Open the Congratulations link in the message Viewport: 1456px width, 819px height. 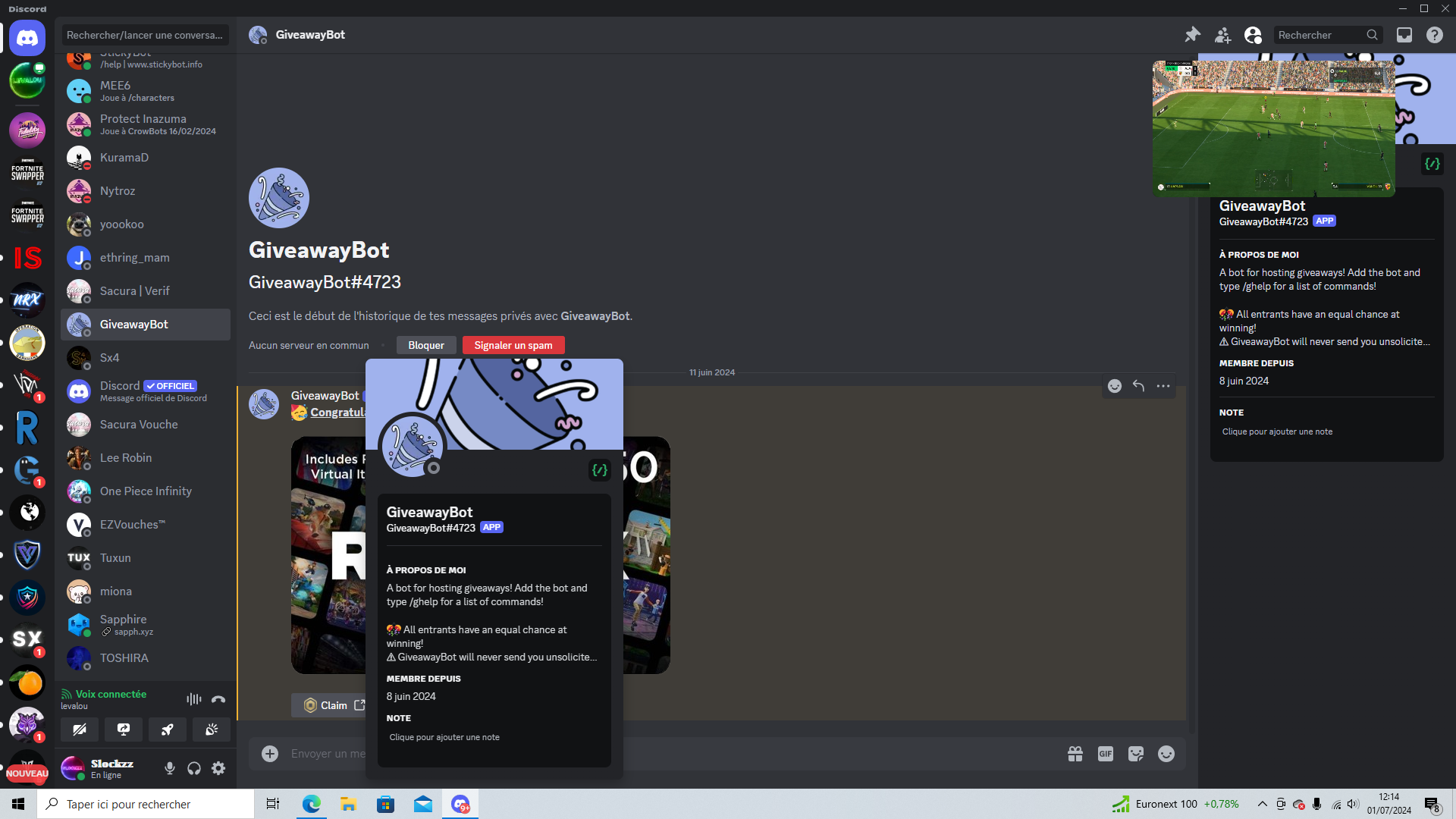pyautogui.click(x=337, y=413)
